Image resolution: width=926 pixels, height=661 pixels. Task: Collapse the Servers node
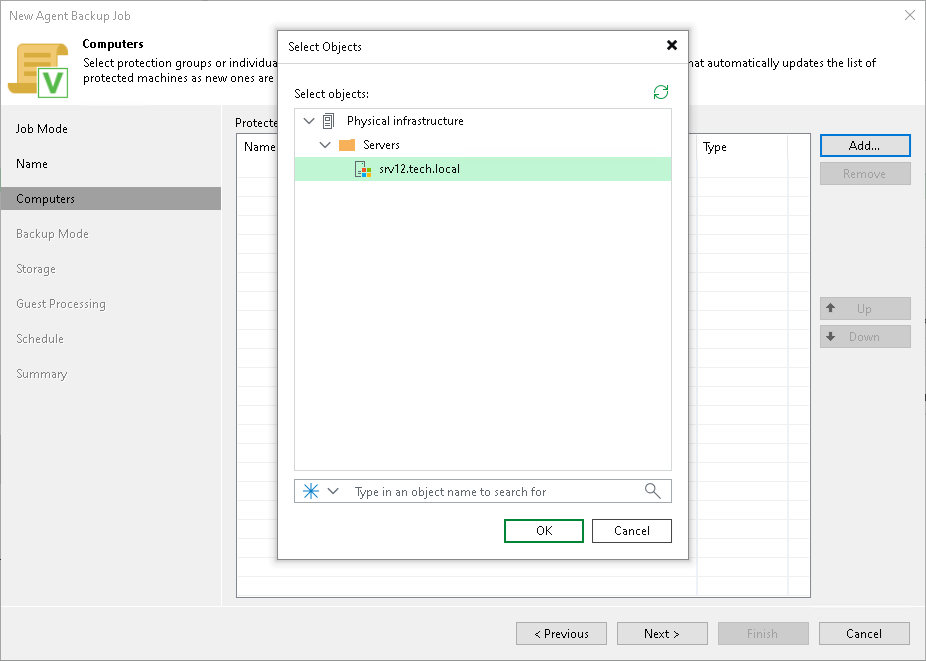[325, 145]
